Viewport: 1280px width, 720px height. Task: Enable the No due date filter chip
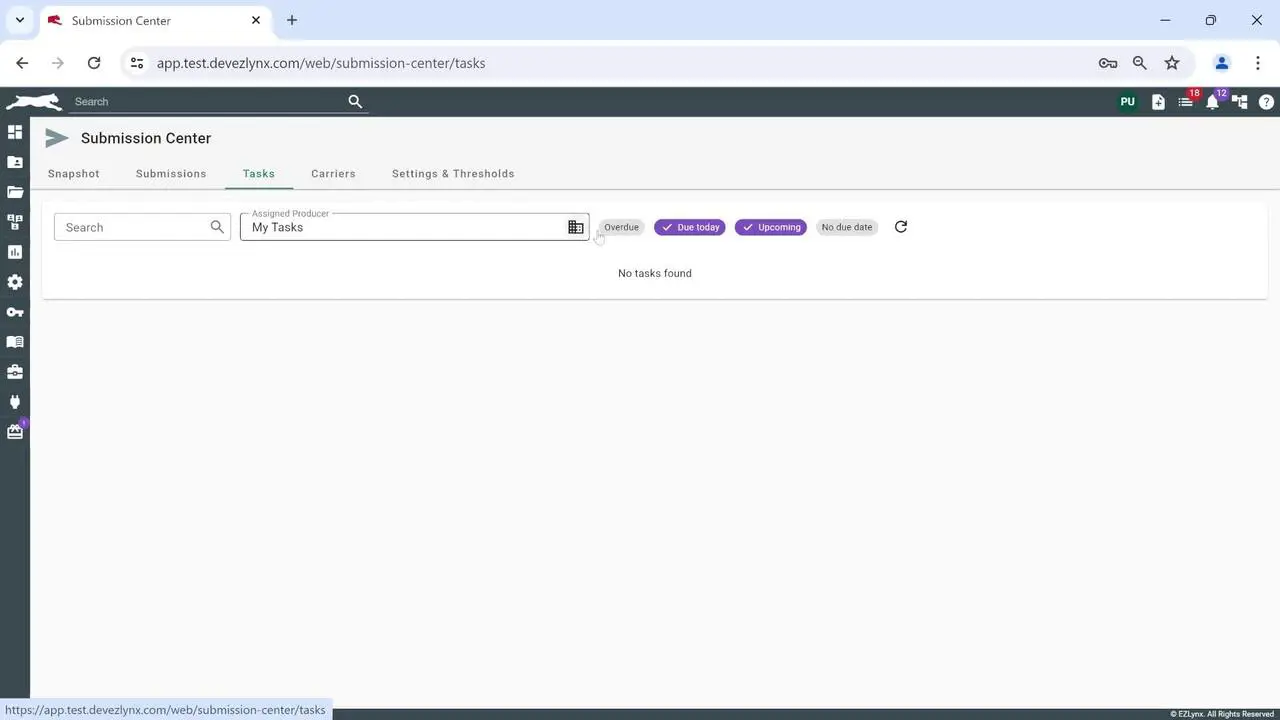(x=847, y=227)
